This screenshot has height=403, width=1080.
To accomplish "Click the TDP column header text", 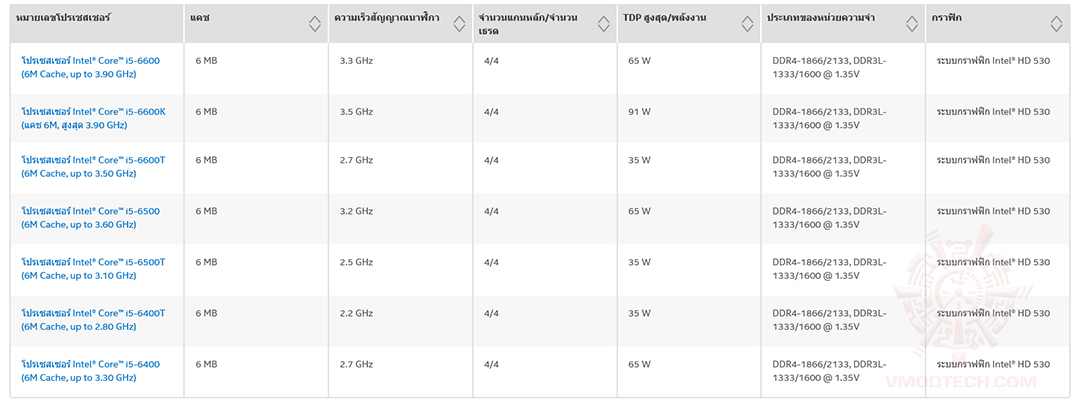I will (665, 19).
